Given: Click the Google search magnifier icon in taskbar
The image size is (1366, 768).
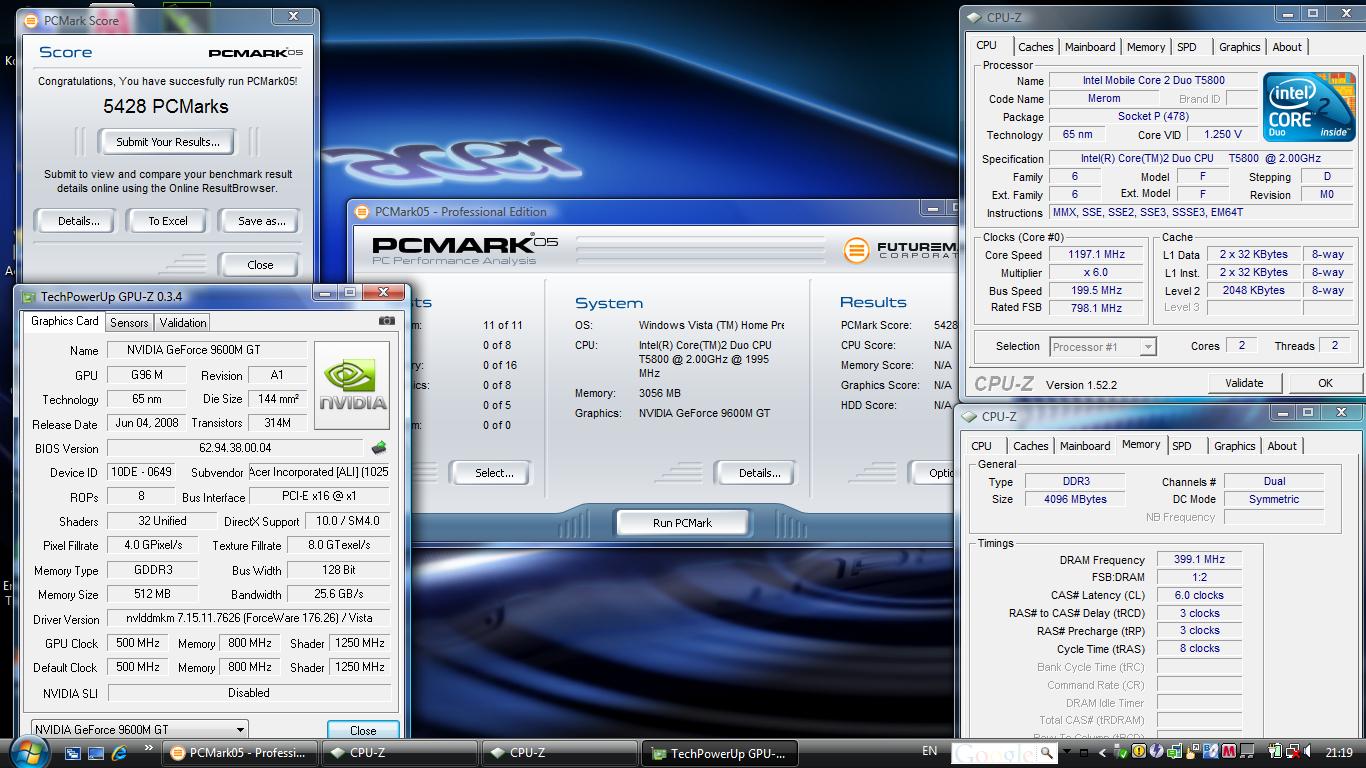Looking at the screenshot, I should [x=1046, y=752].
